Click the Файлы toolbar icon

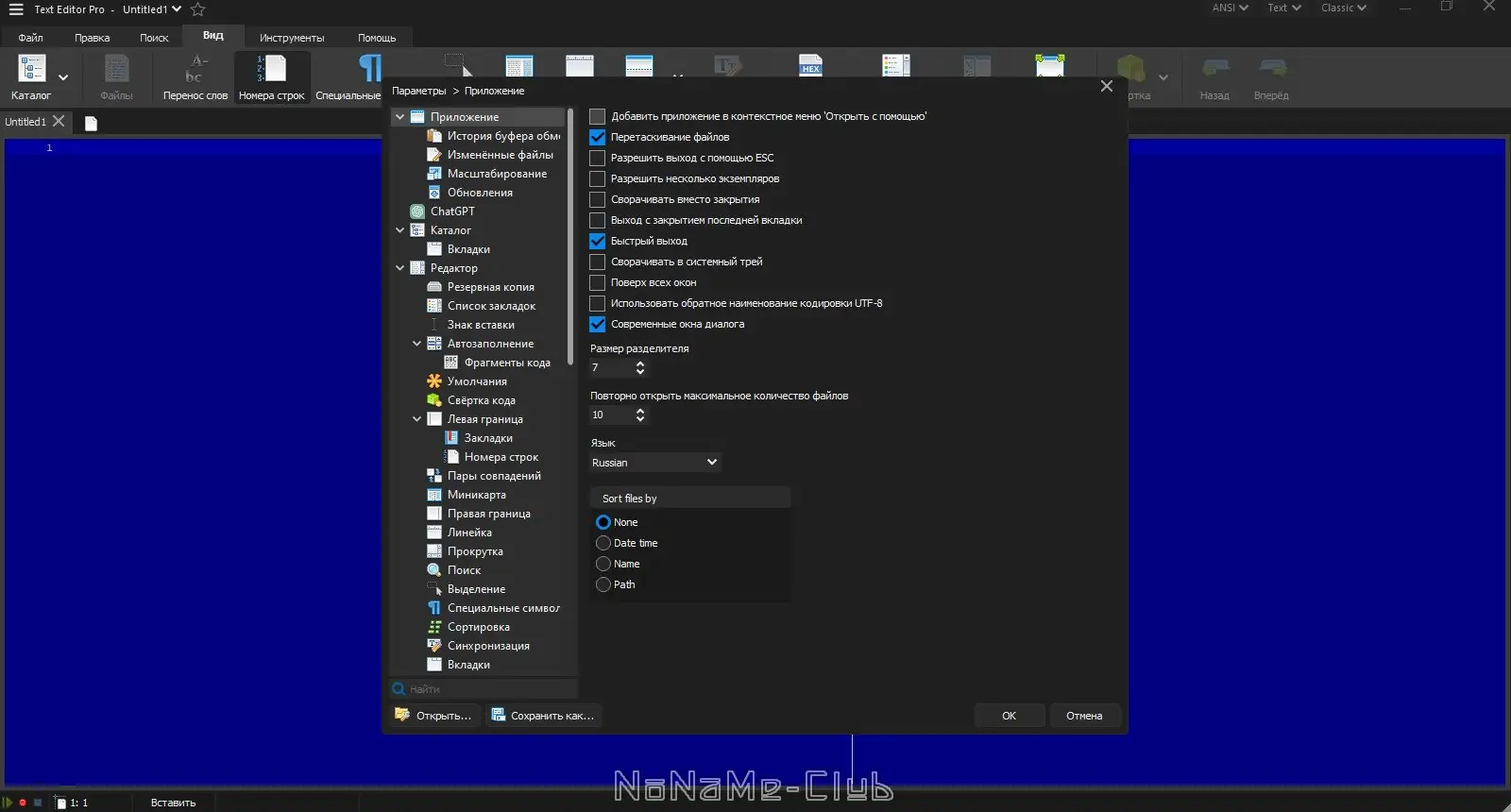click(x=116, y=77)
